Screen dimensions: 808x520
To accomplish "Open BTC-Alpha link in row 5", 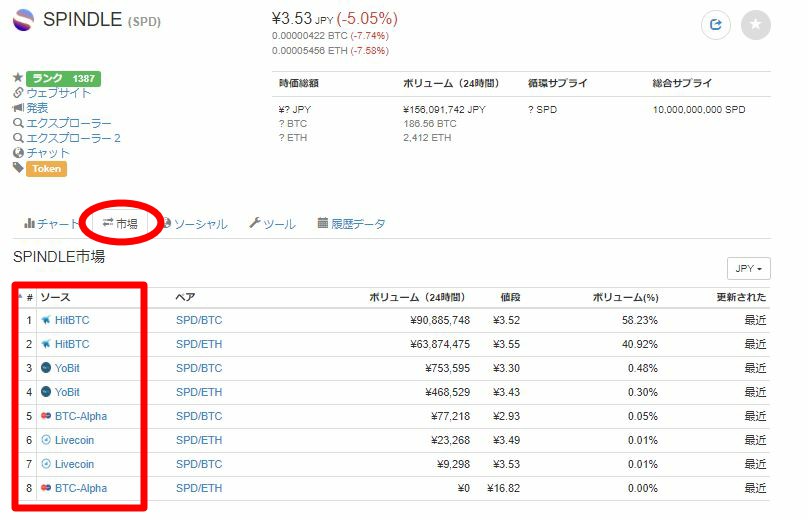I will tap(81, 416).
